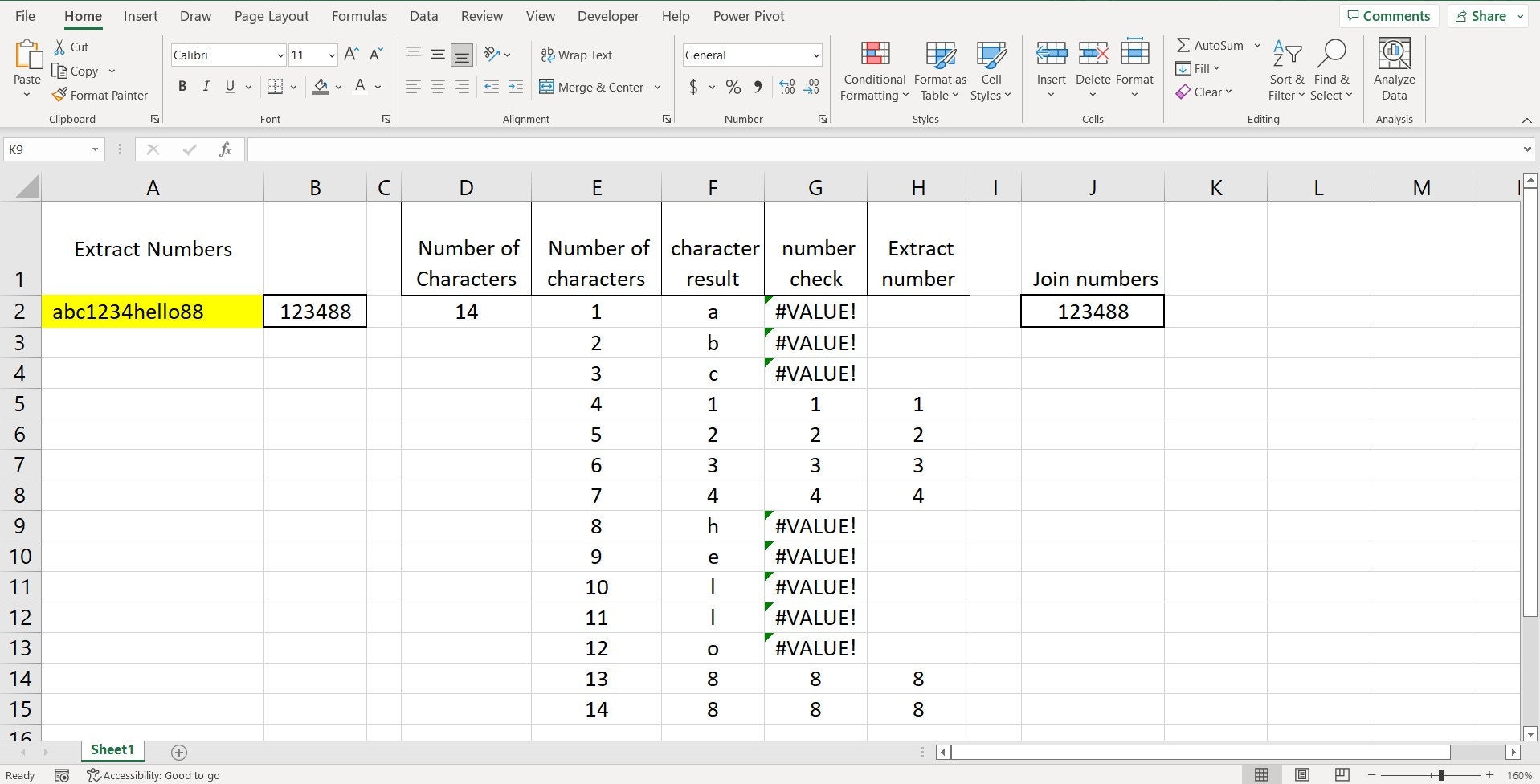Toggle Align Left horizontal alignment

pyautogui.click(x=414, y=87)
